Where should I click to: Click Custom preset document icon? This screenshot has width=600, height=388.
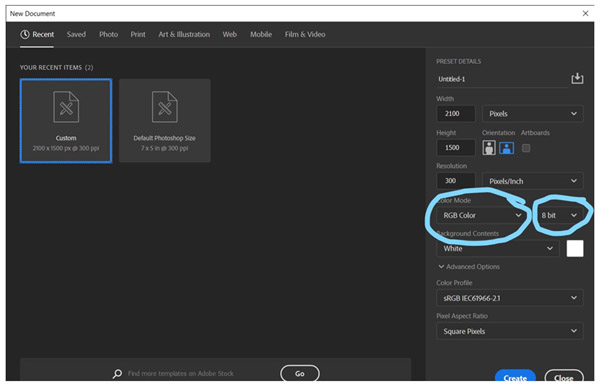point(66,107)
